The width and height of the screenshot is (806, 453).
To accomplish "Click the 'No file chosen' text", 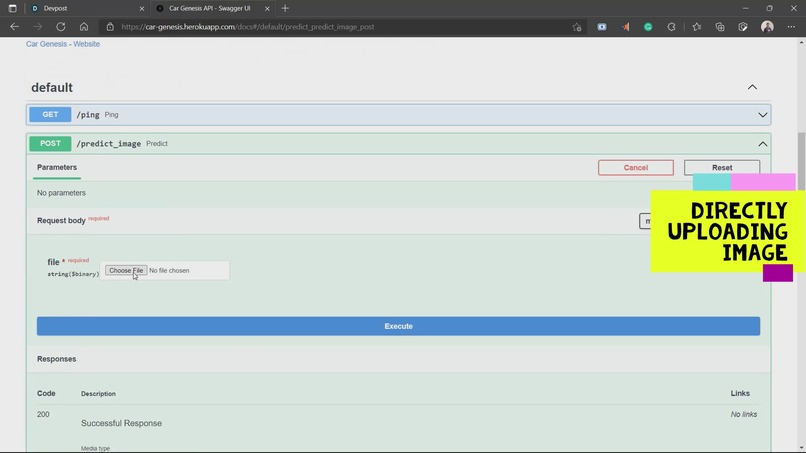I will 169,270.
